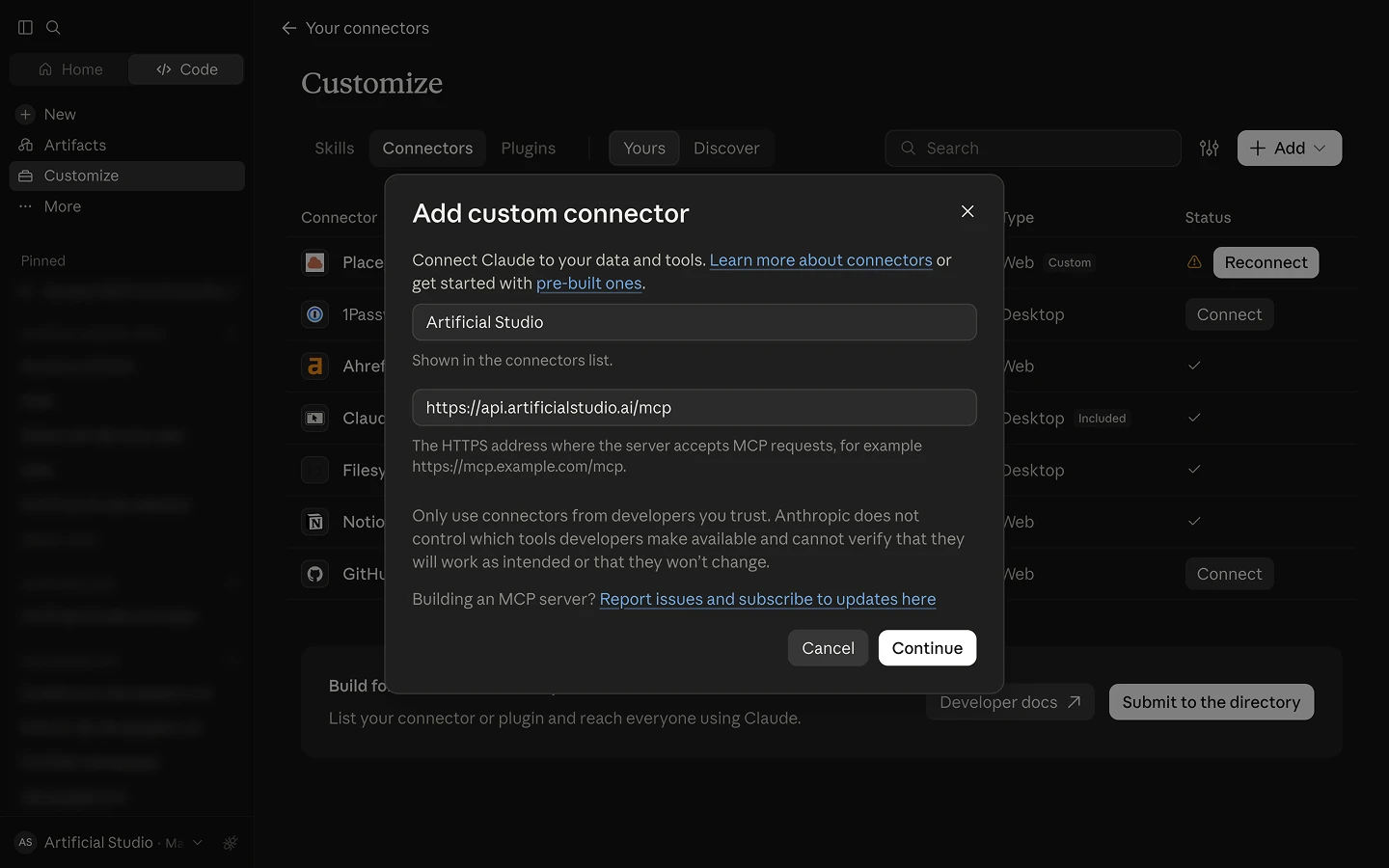Image resolution: width=1389 pixels, height=868 pixels.
Task: Click the first connector row's icon
Action: click(x=315, y=262)
